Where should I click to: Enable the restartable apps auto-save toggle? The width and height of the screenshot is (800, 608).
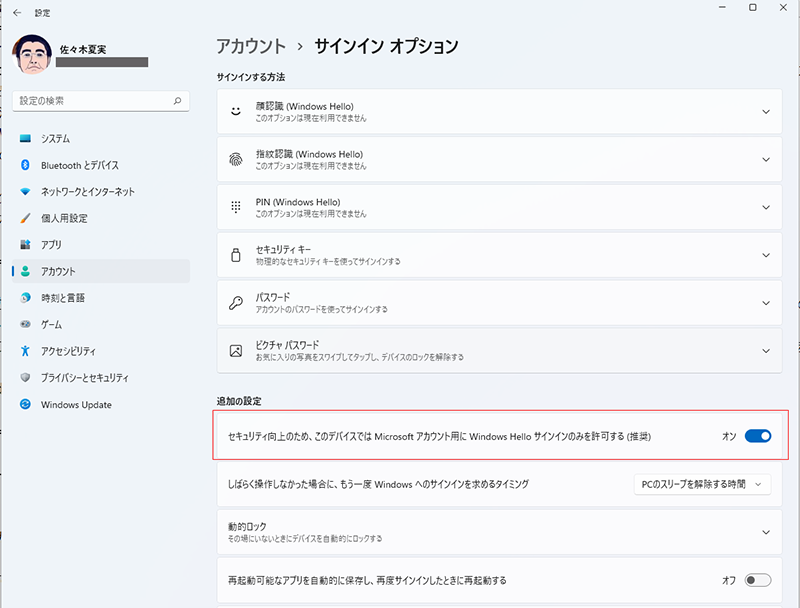click(758, 580)
